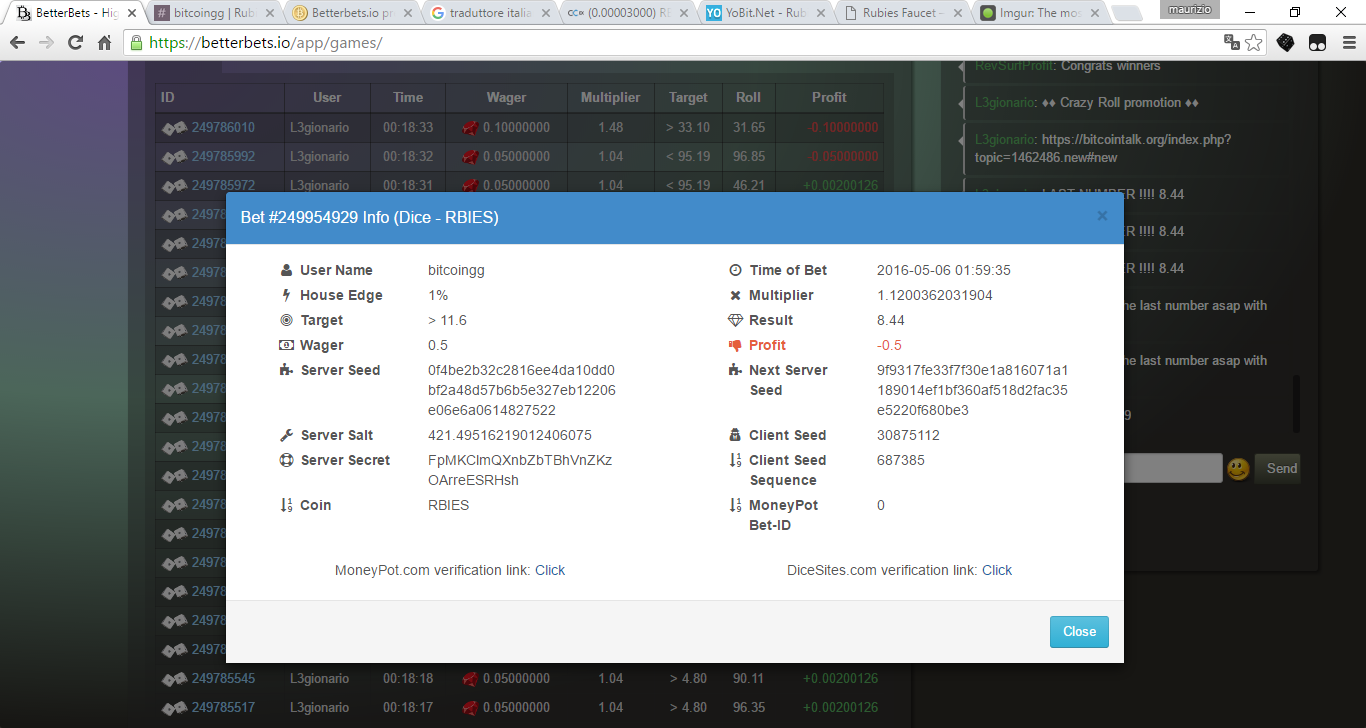Viewport: 1366px width, 728px height.
Task: Click the Time of Bet clock icon
Action: click(x=736, y=270)
